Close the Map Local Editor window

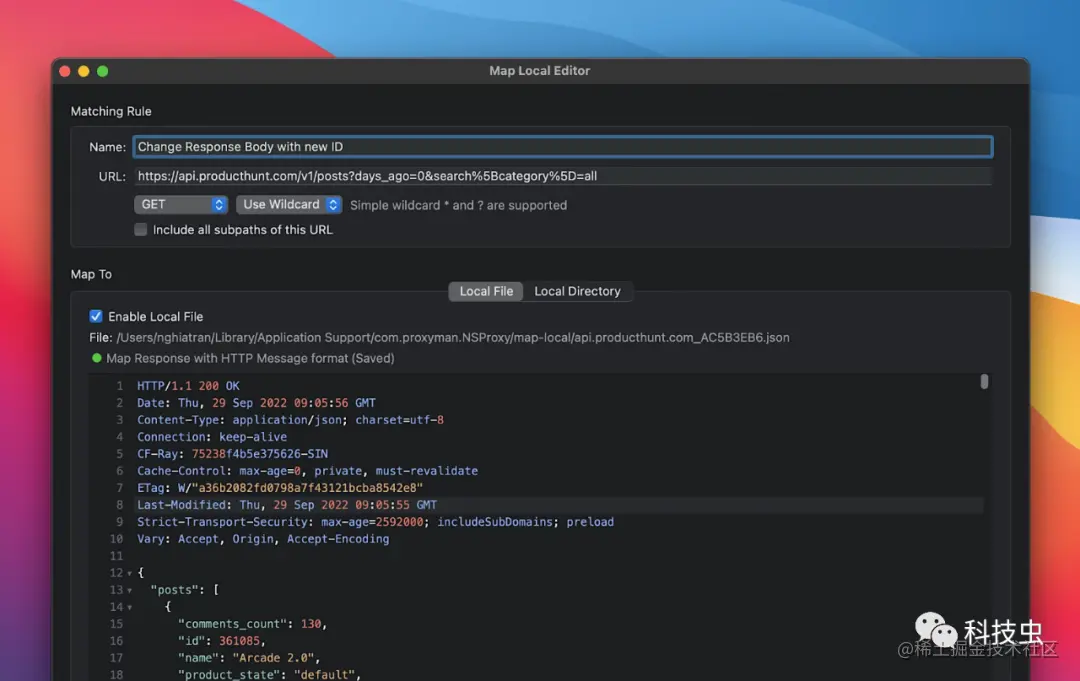tap(65, 71)
